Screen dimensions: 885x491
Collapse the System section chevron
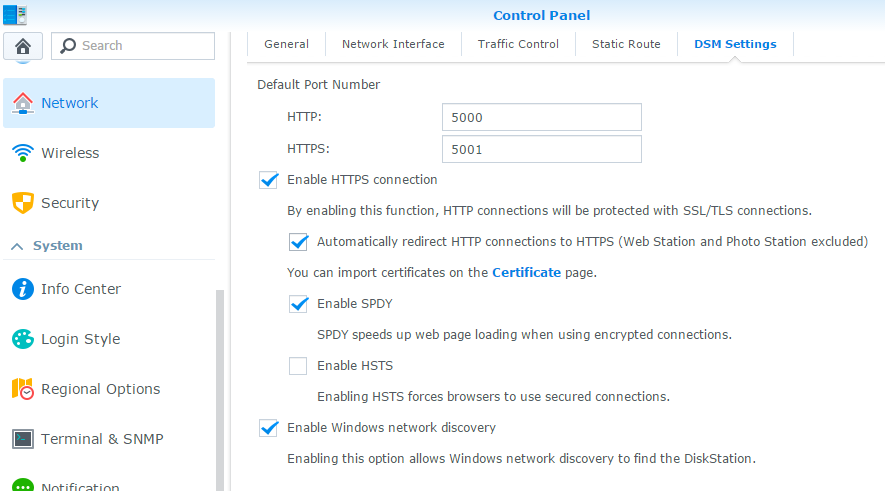(17, 246)
